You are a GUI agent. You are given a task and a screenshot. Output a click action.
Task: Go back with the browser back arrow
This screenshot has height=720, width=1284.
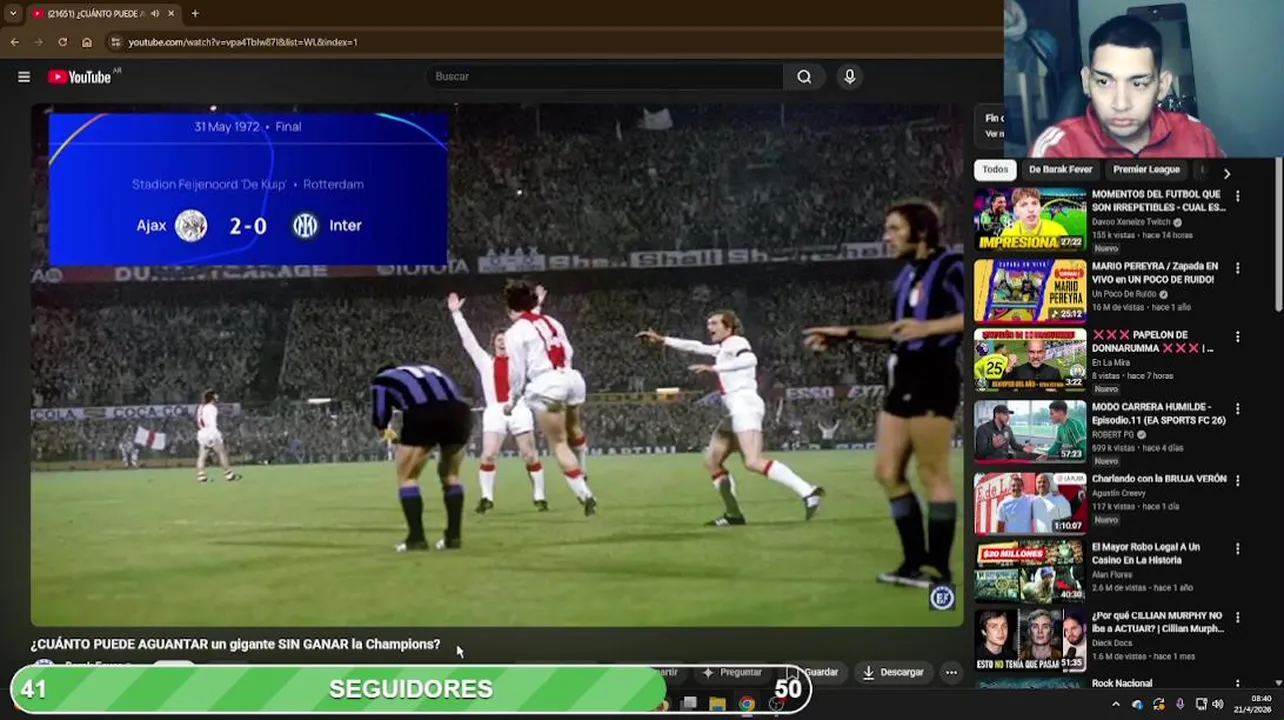14,42
